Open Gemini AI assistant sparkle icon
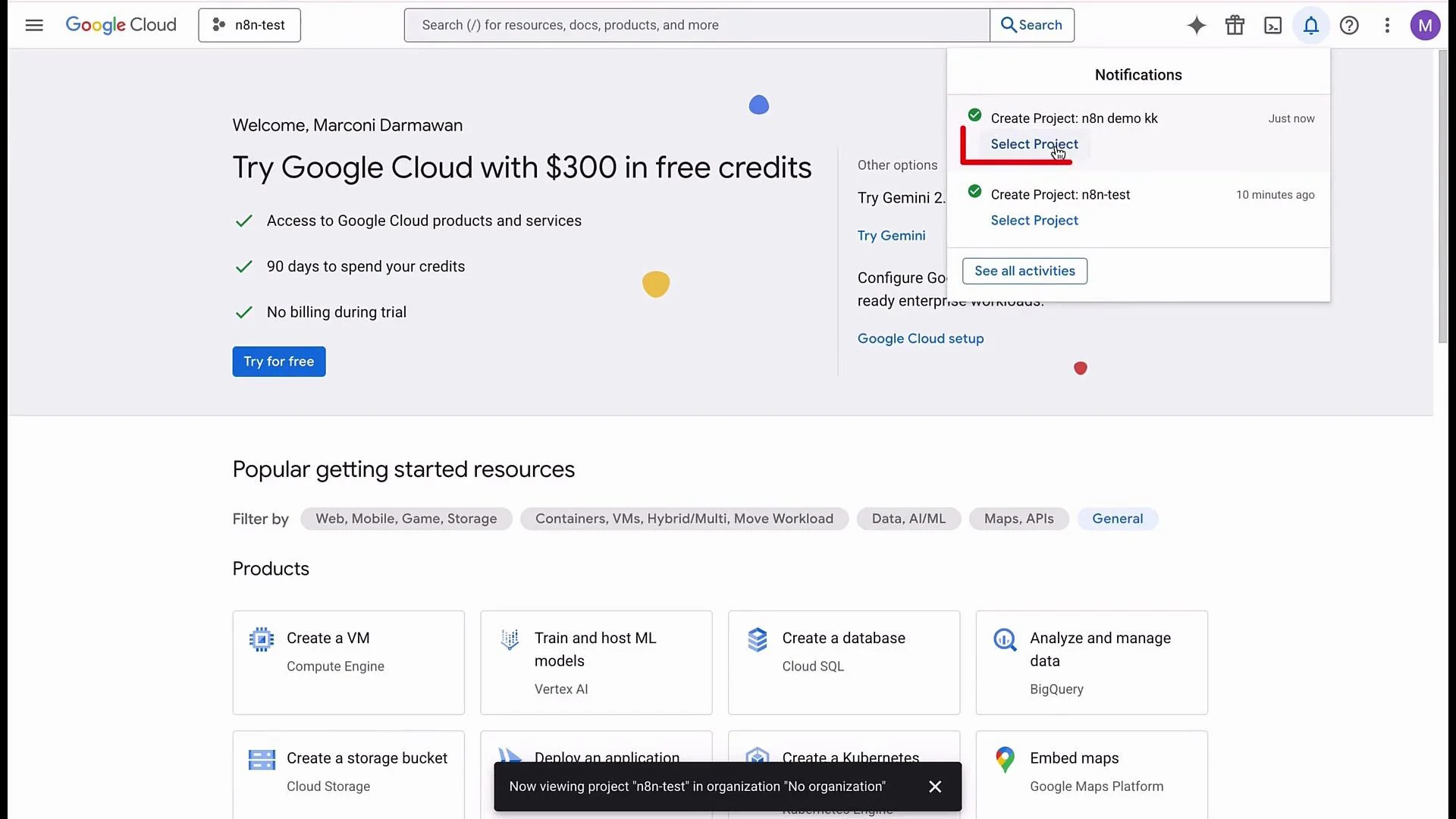This screenshot has height=819, width=1456. coord(1197,25)
